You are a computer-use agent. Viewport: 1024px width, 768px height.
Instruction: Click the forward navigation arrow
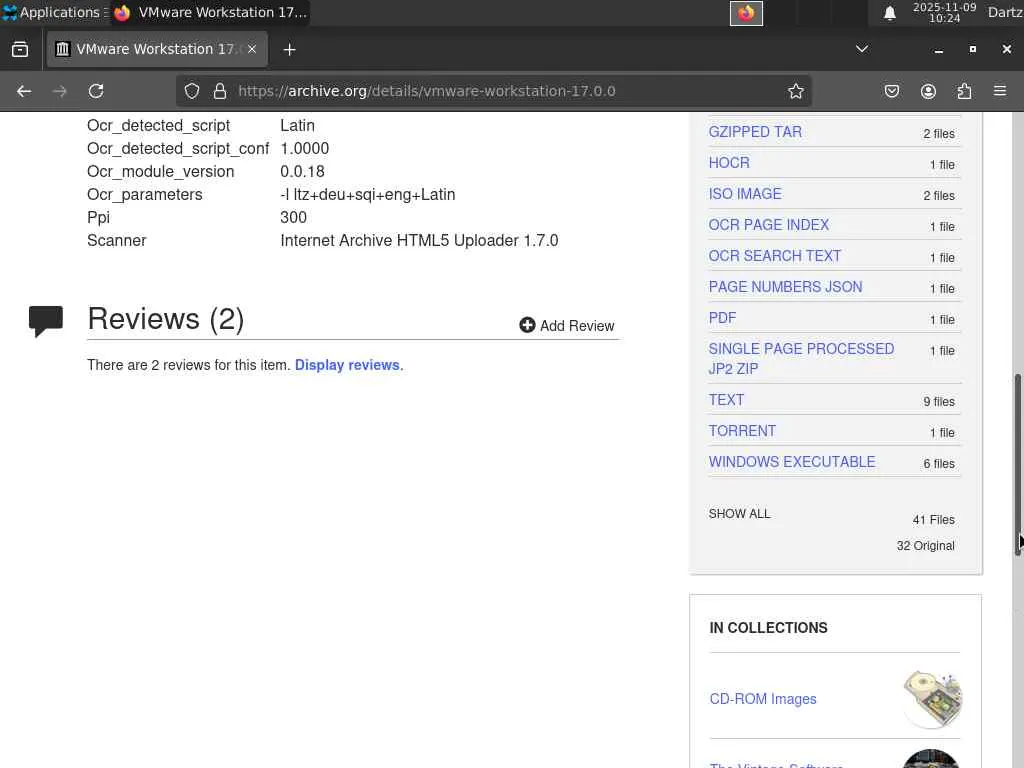tap(59, 91)
